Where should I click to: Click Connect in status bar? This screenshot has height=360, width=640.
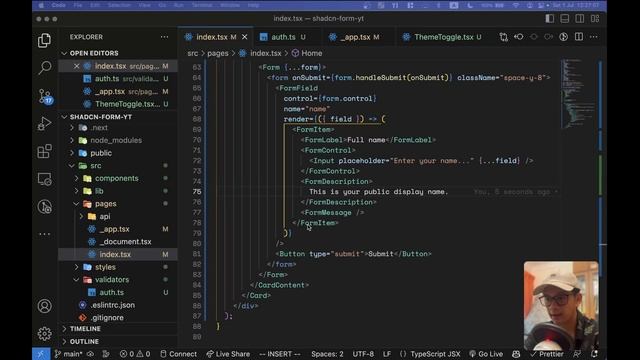(x=178, y=354)
